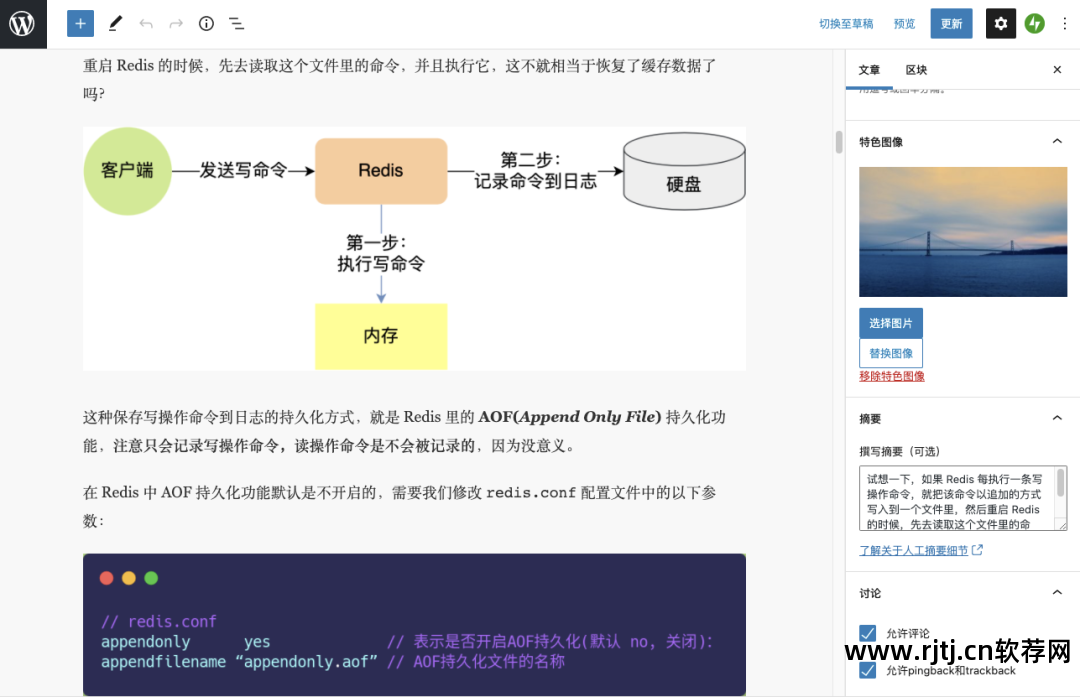Collapse the 特色图像 panel

(1057, 141)
